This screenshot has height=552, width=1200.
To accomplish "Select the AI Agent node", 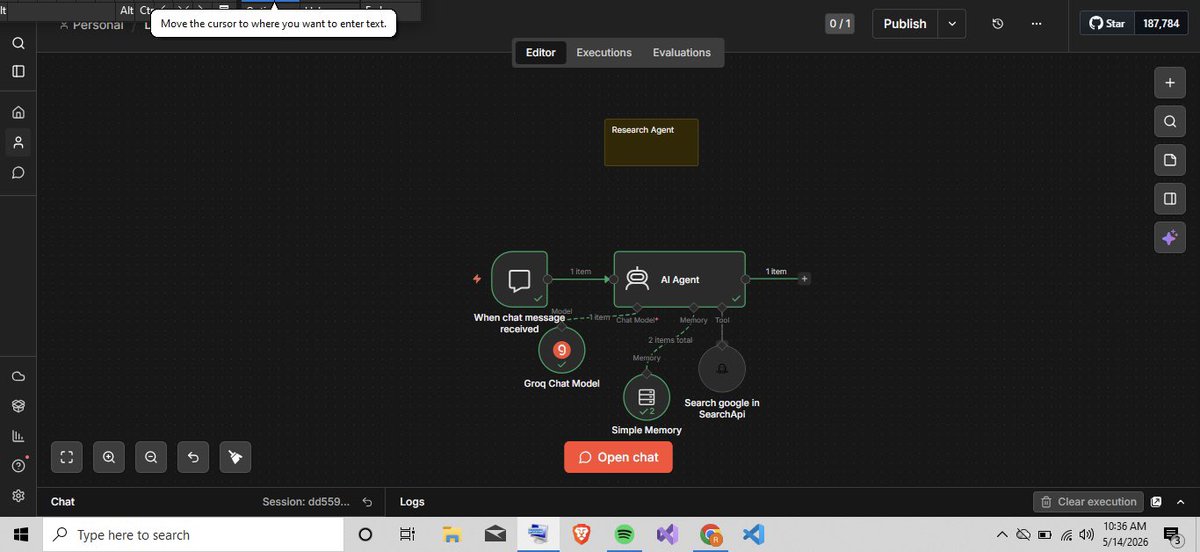I will pos(680,279).
